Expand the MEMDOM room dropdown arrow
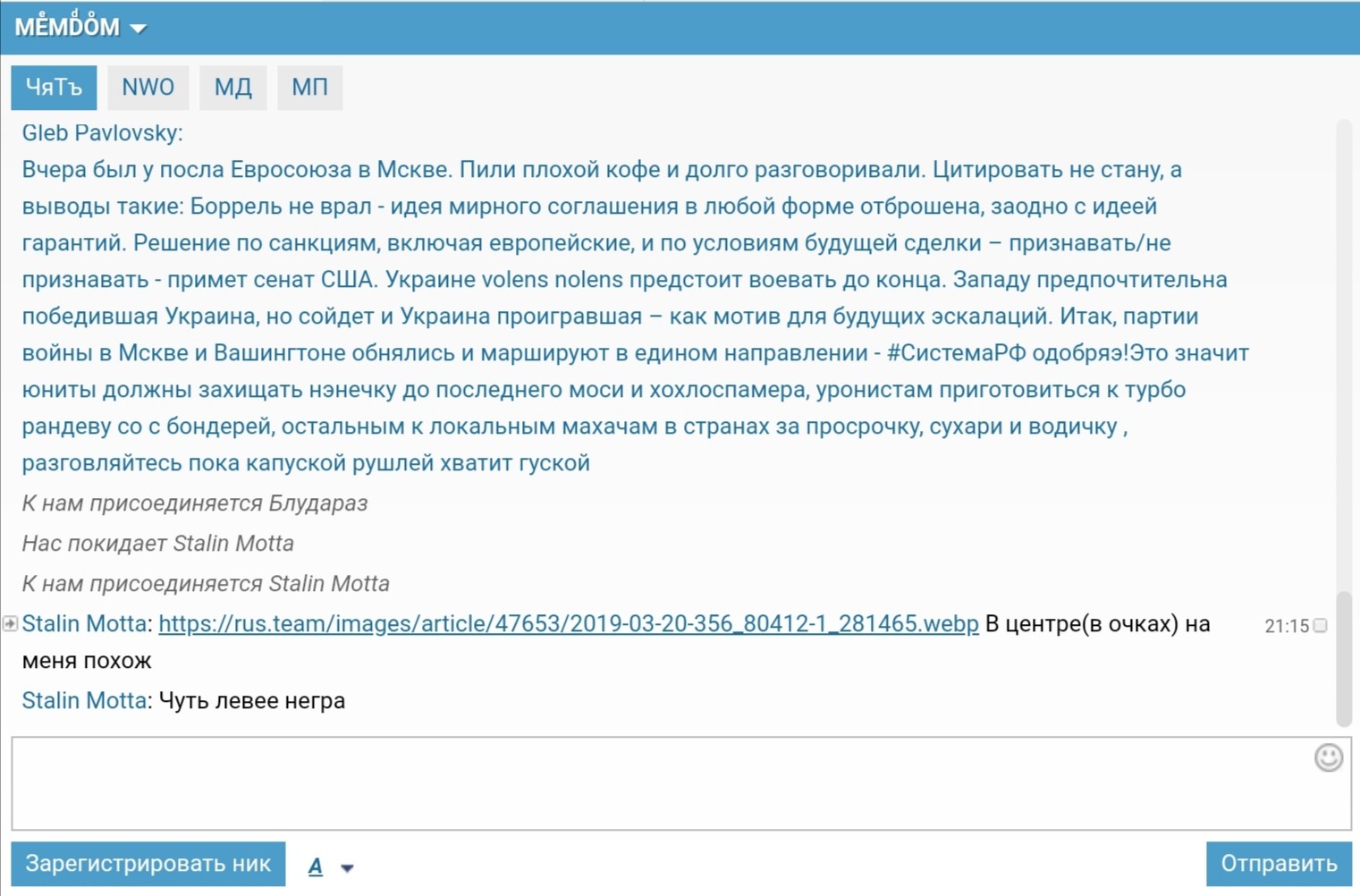Screen dimensions: 1360x896 [138, 29]
